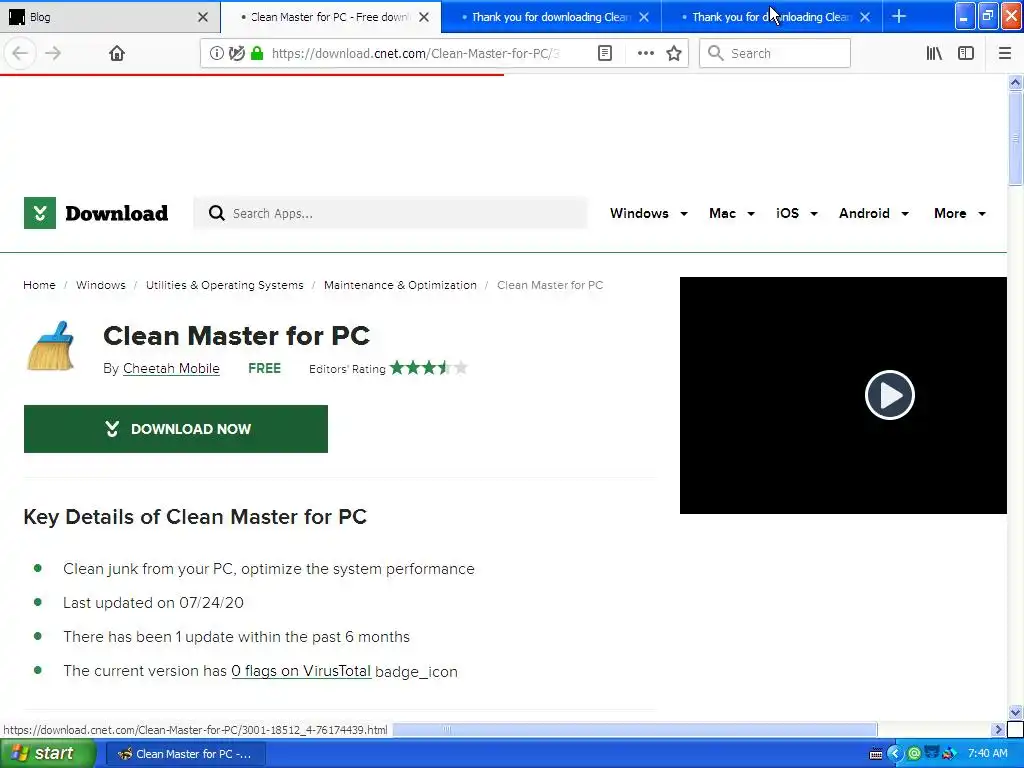The width and height of the screenshot is (1024, 768).
Task: Click the magnifier in Search Apps
Action: [216, 213]
